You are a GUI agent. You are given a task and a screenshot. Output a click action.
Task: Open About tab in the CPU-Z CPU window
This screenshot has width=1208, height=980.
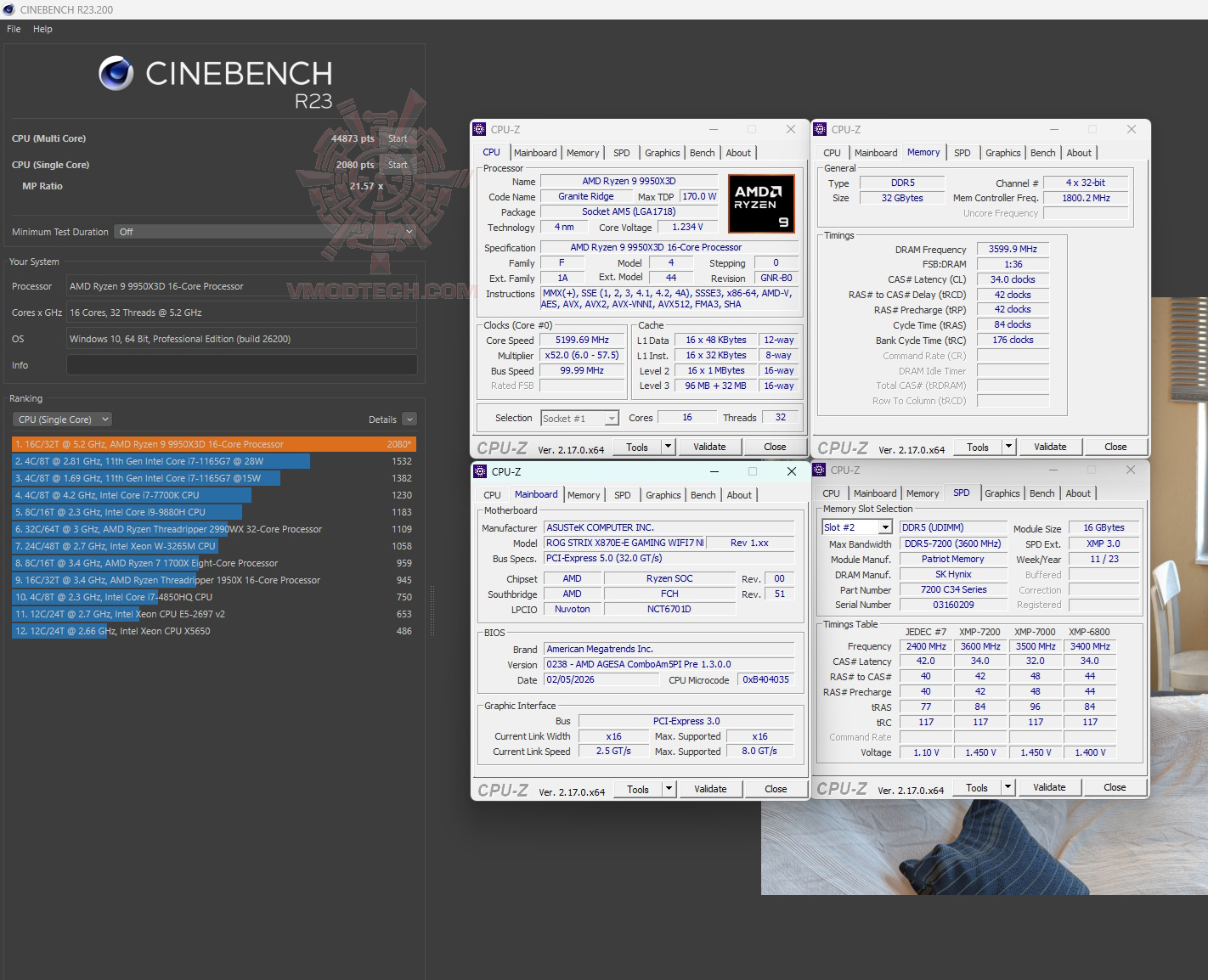pos(738,153)
